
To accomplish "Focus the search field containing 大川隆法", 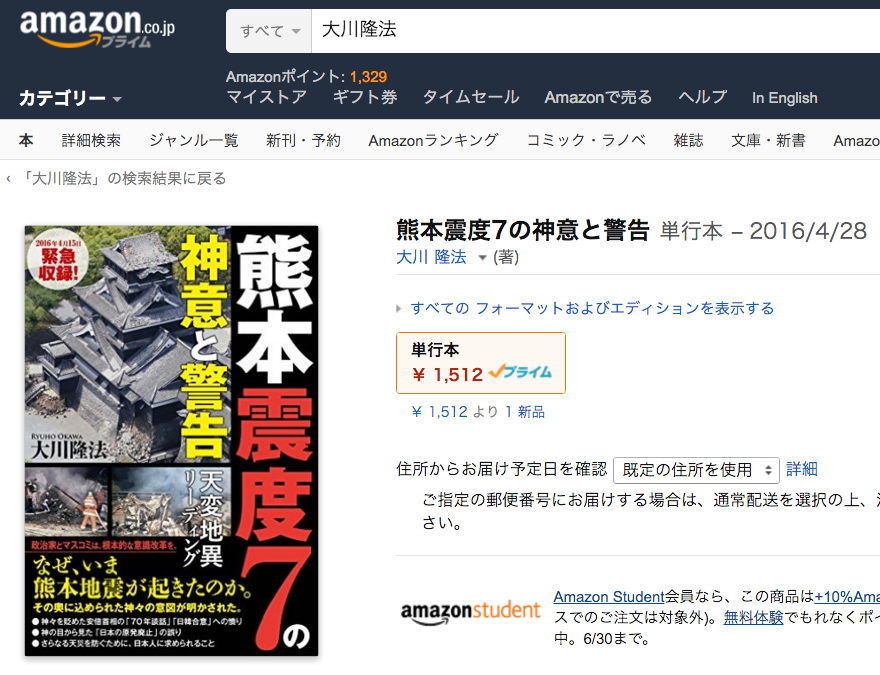I will point(595,31).
